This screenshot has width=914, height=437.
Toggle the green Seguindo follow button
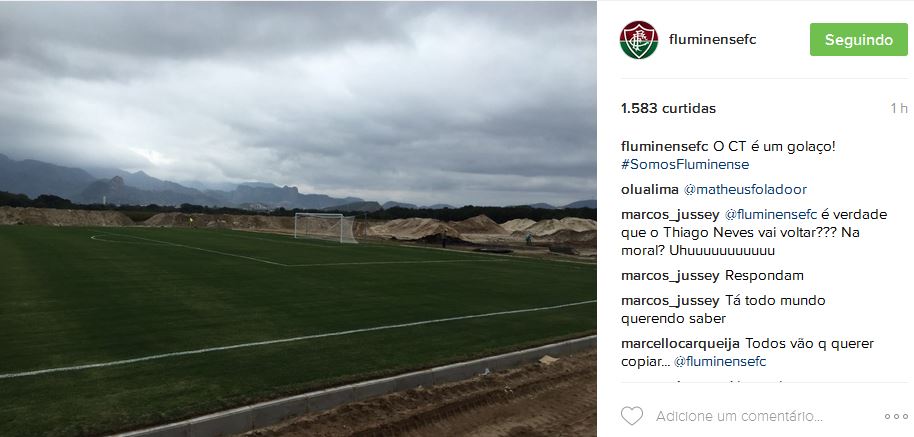coord(859,40)
